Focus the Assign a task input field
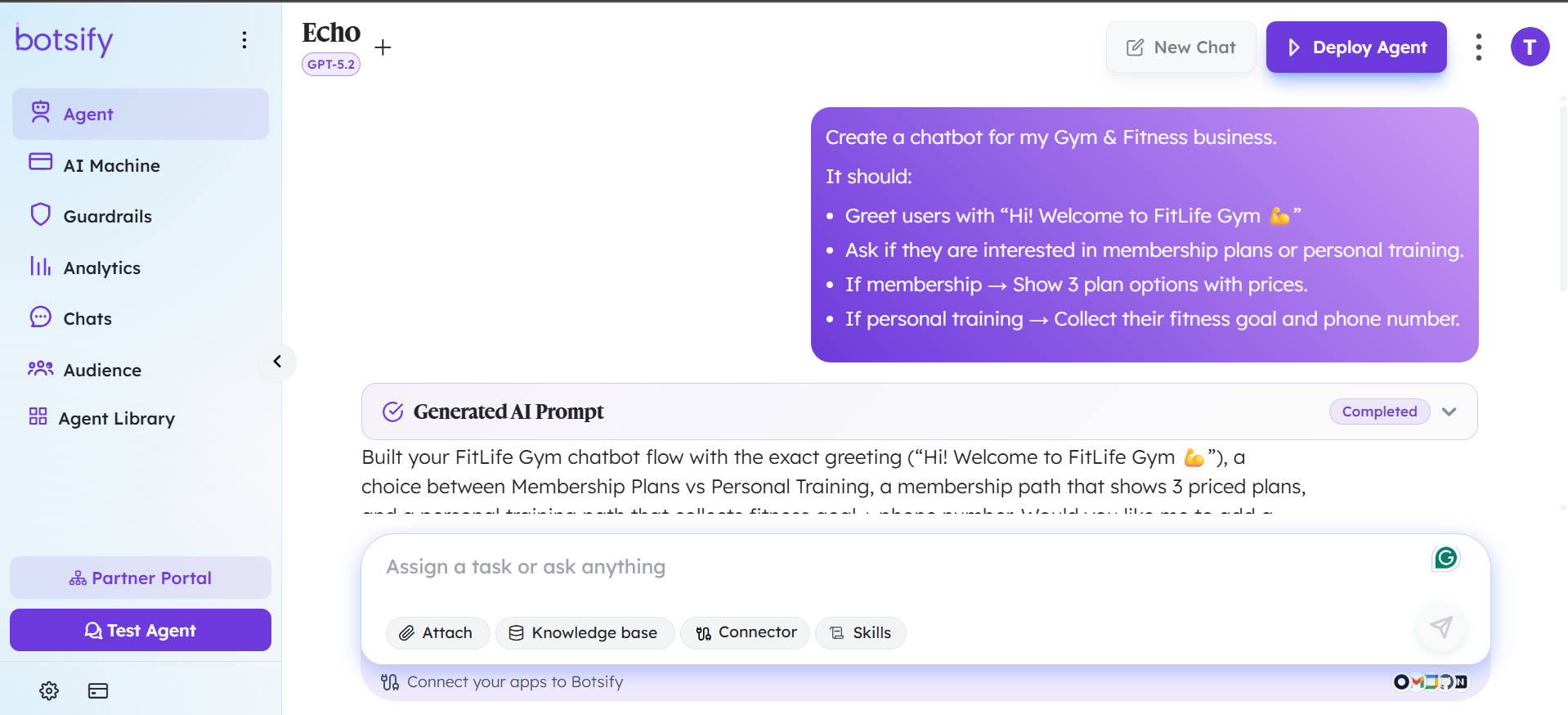The width and height of the screenshot is (1568, 715). click(x=899, y=567)
